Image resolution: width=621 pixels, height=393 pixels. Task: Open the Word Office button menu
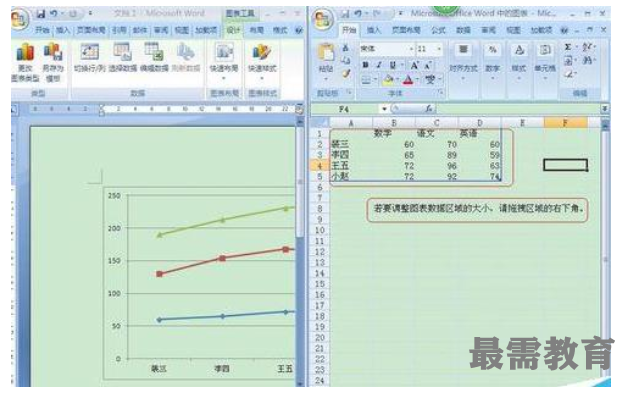[x=19, y=19]
